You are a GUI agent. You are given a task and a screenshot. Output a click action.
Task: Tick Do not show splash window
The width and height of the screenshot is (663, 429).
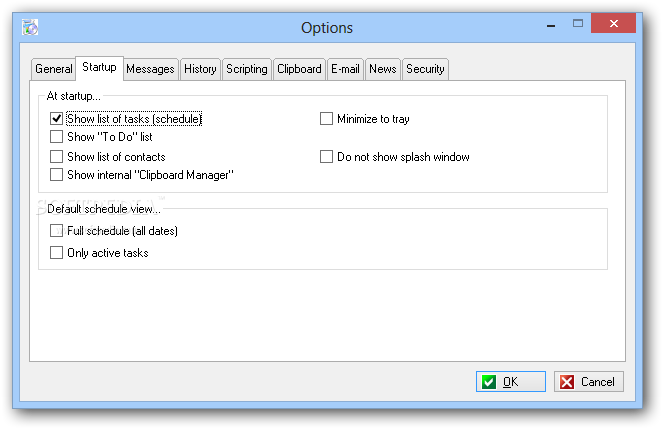(x=327, y=157)
